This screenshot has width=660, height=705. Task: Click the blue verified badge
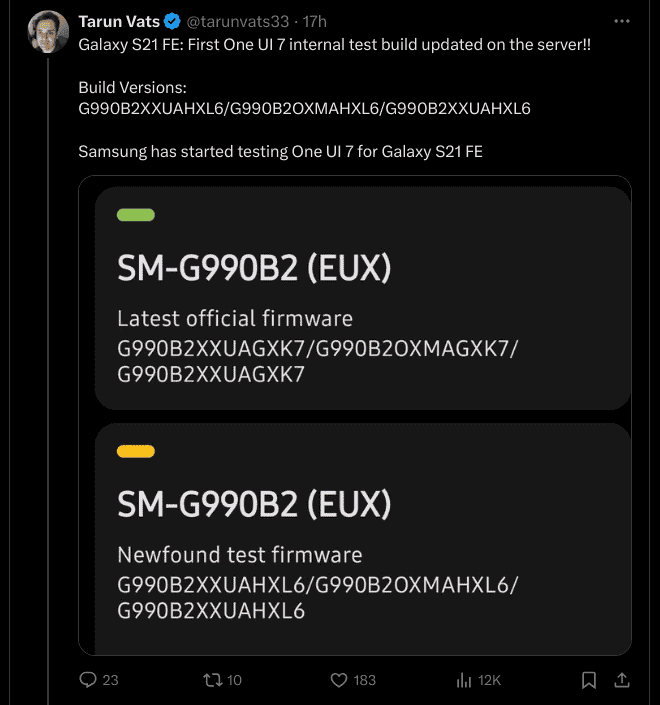click(x=172, y=21)
